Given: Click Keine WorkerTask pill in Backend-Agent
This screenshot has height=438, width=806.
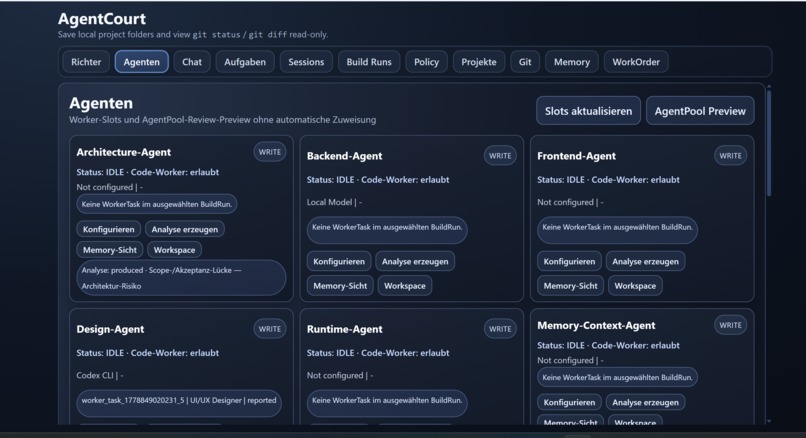Looking at the screenshot, I should 387,230.
